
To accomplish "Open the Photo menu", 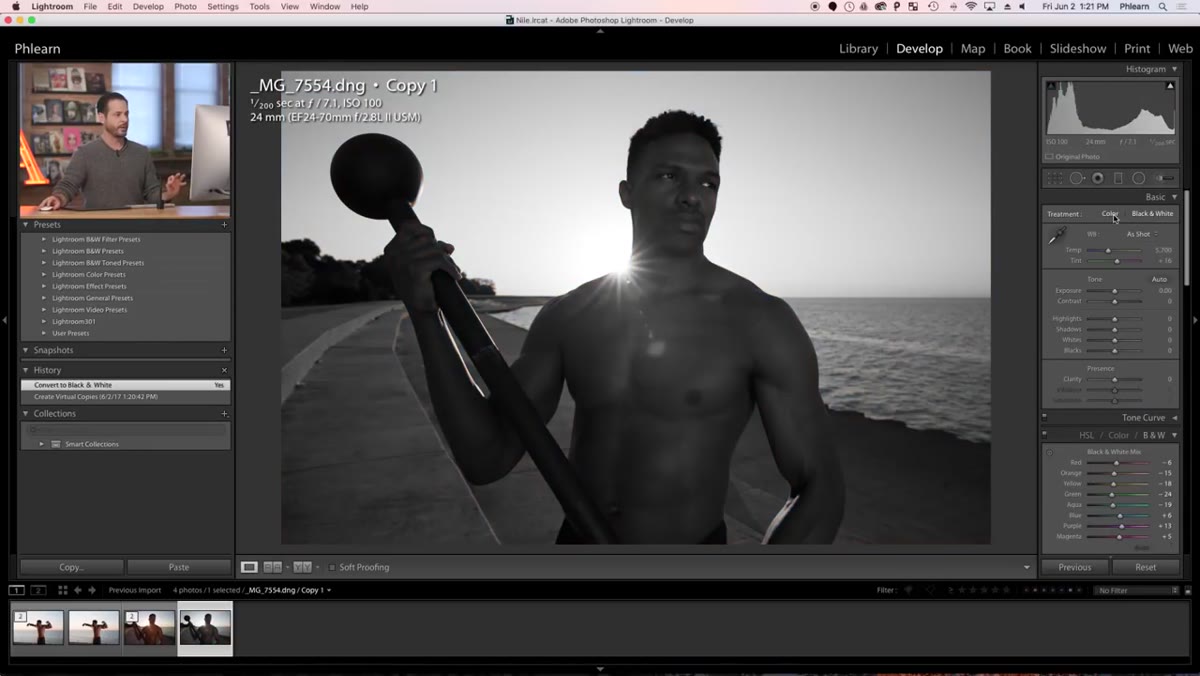I will click(185, 6).
